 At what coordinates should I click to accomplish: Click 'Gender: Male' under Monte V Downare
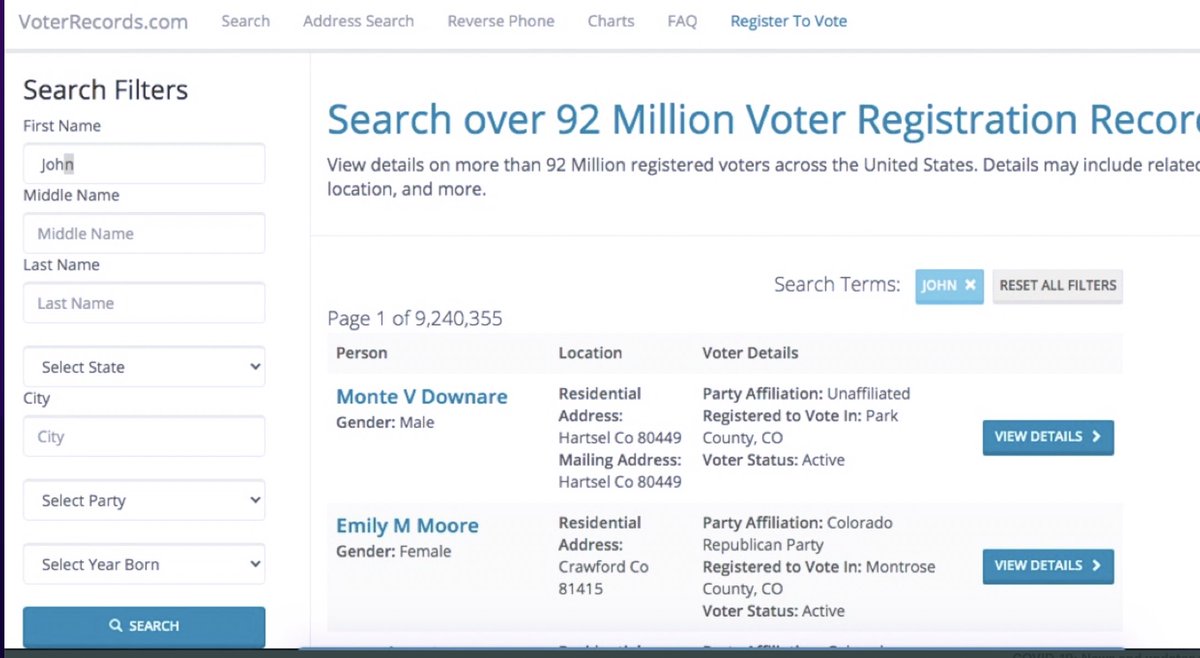pos(385,422)
